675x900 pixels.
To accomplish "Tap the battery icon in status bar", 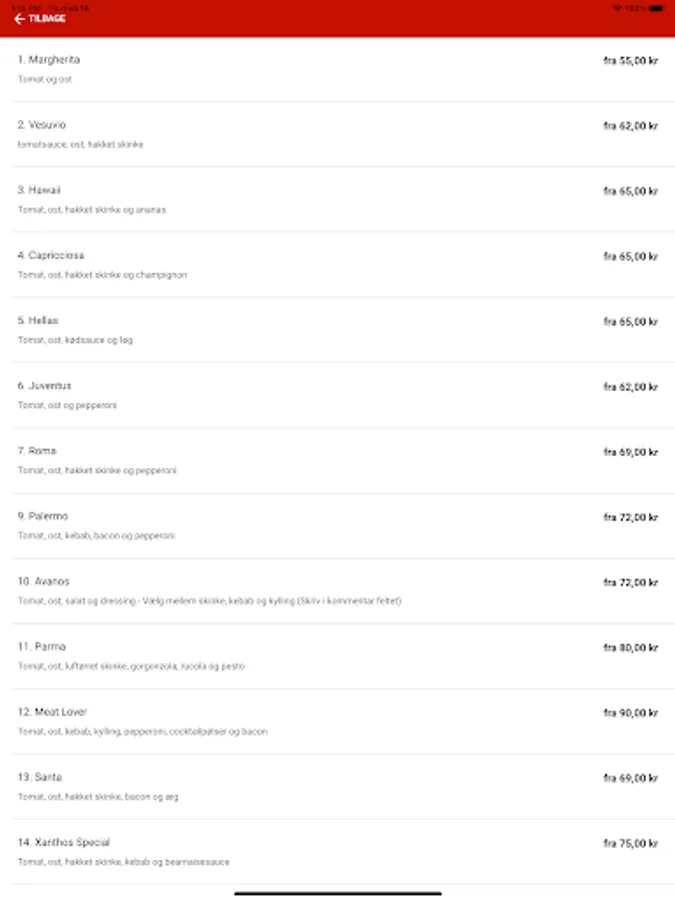I will (x=655, y=7).
